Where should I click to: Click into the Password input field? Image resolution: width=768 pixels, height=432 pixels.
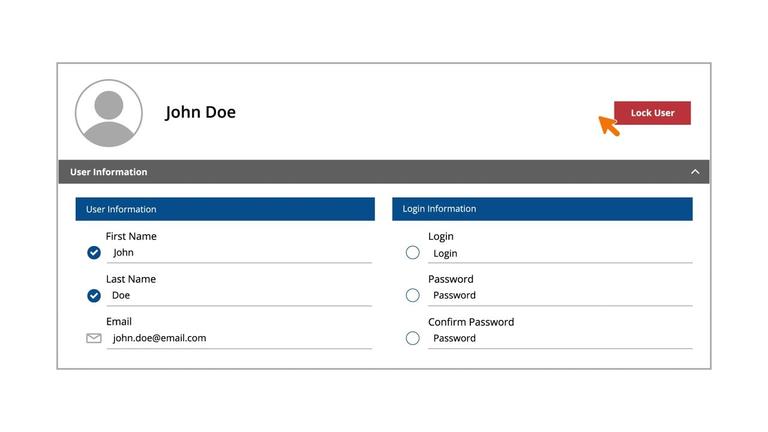click(x=560, y=296)
